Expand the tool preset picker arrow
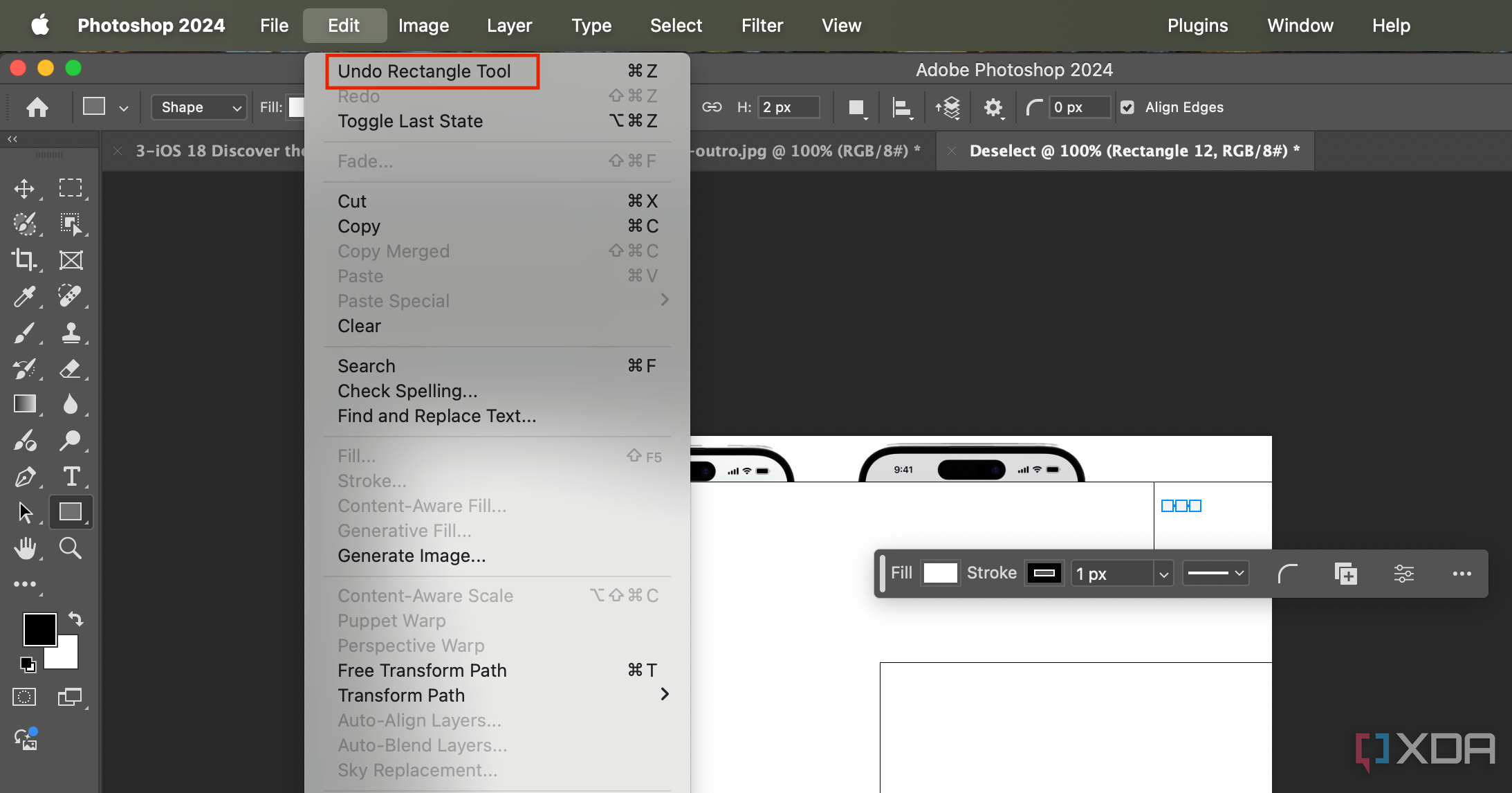The height and width of the screenshot is (793, 1512). pos(124,108)
